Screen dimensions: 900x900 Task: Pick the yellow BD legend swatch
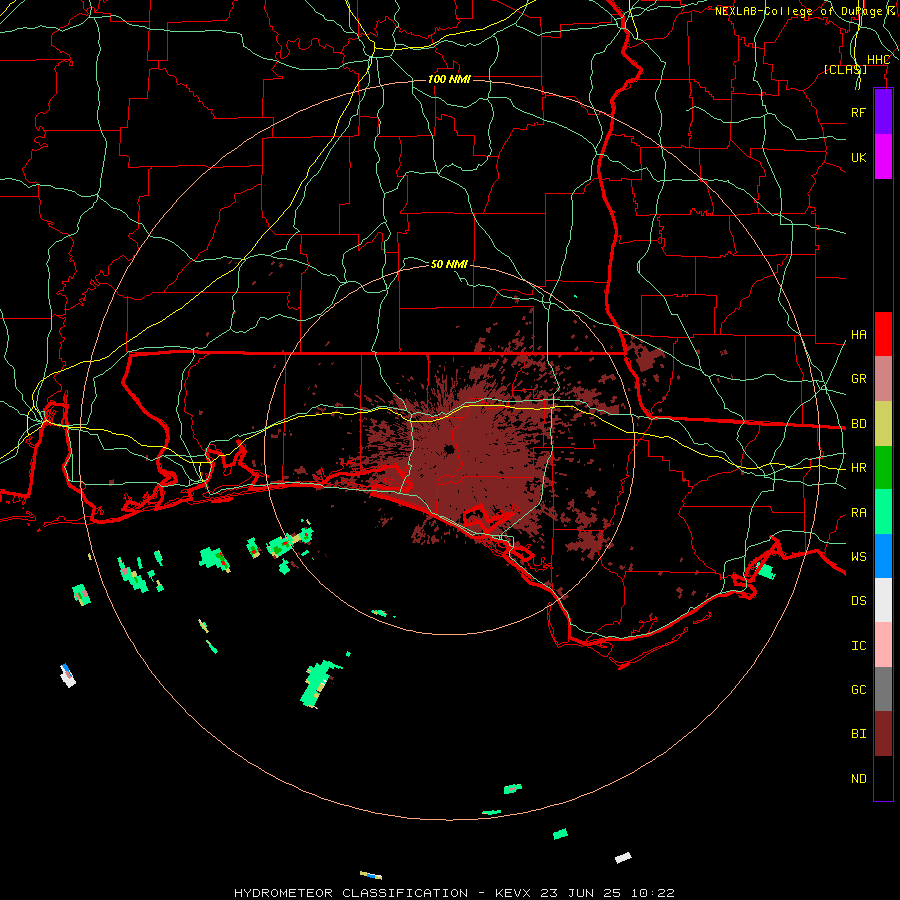[x=883, y=424]
